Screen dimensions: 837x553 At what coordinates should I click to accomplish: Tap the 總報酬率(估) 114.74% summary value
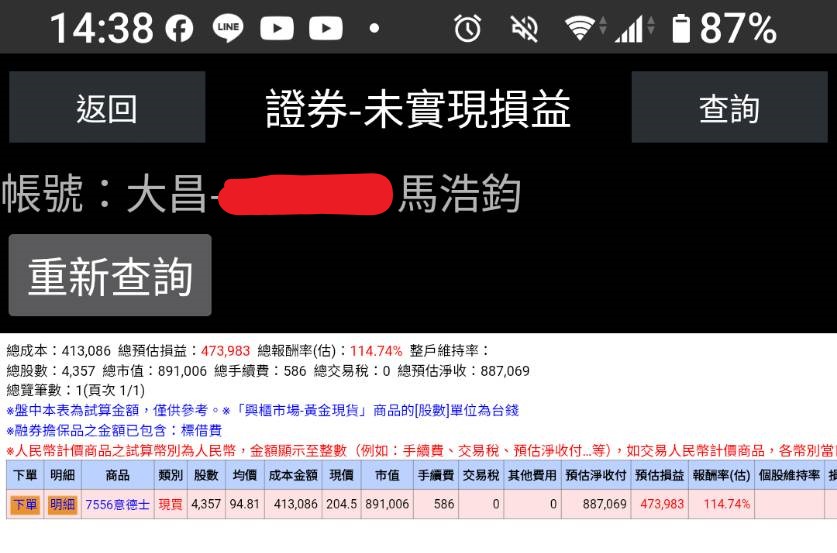click(x=330, y=351)
